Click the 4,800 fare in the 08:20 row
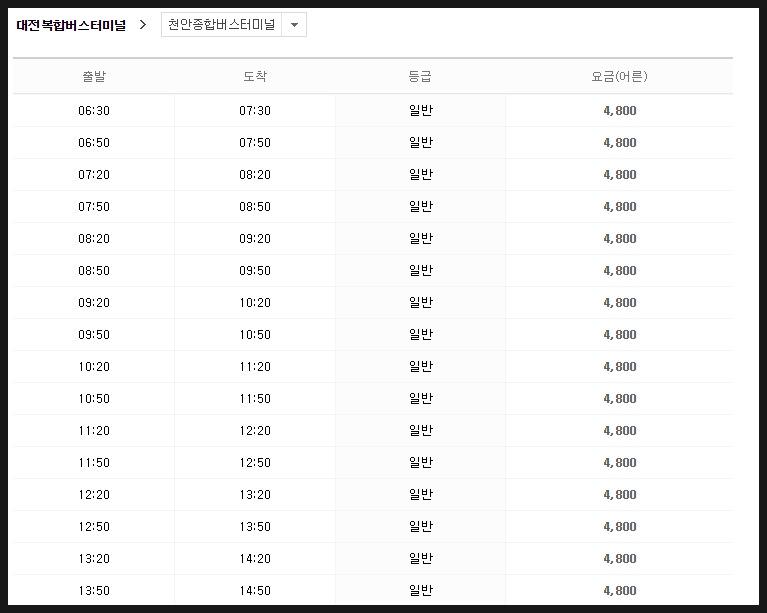The width and height of the screenshot is (767, 613). coord(620,239)
